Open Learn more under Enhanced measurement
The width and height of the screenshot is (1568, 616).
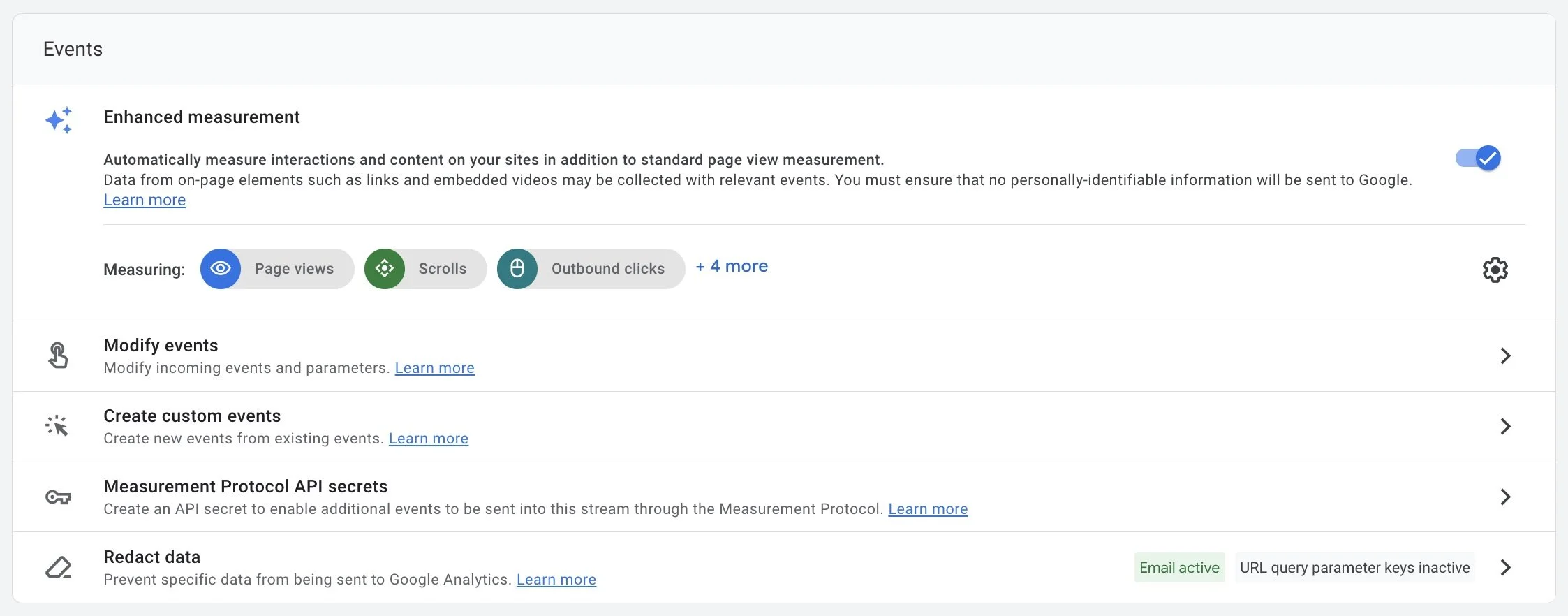coord(145,200)
